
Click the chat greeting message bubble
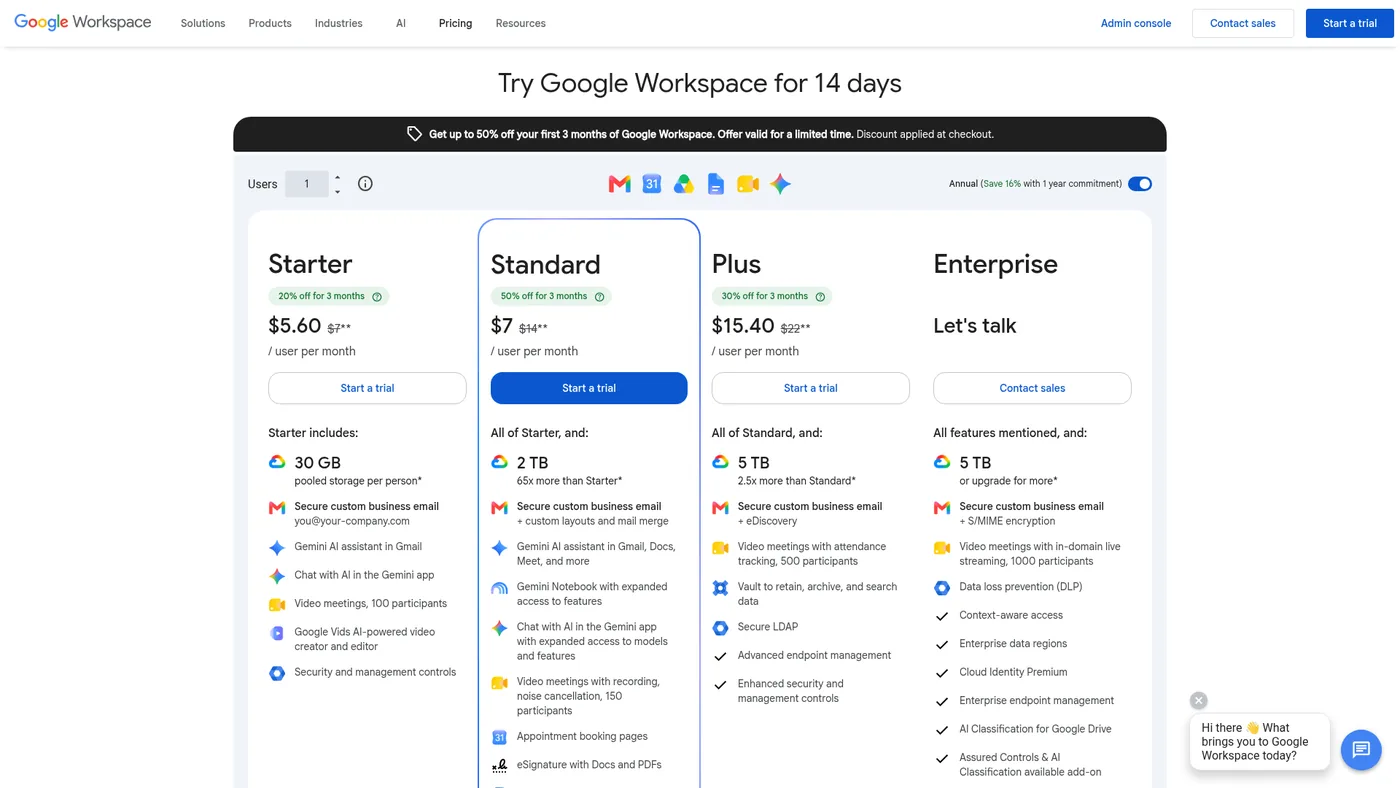[x=1260, y=742]
